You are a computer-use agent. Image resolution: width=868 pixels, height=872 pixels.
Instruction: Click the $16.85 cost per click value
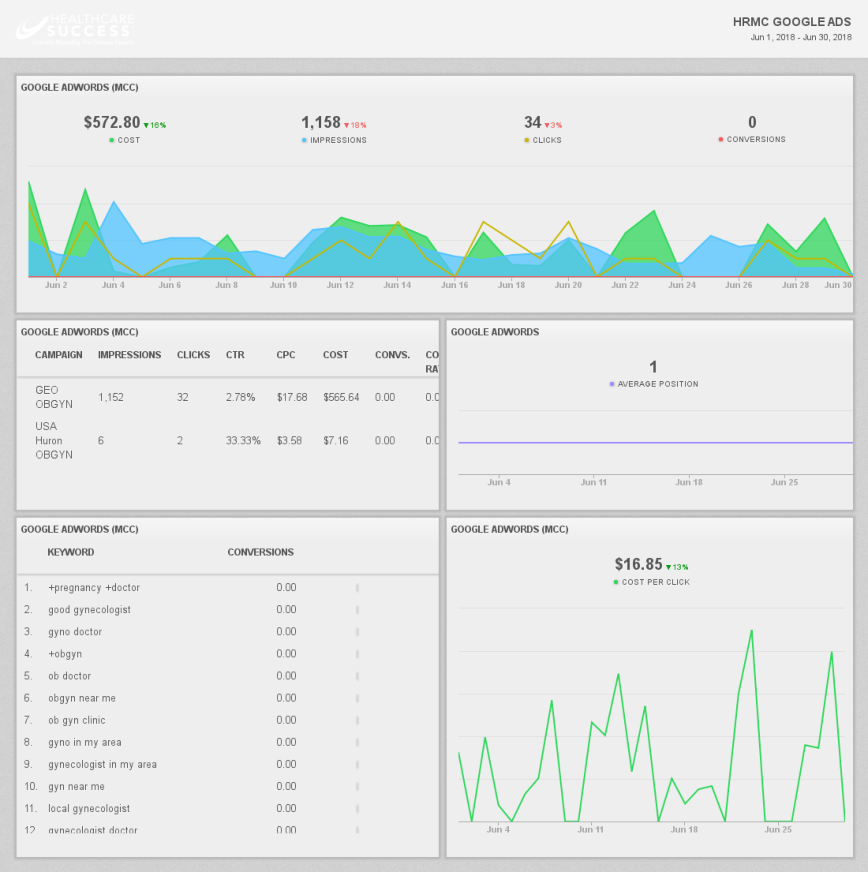[x=638, y=564]
